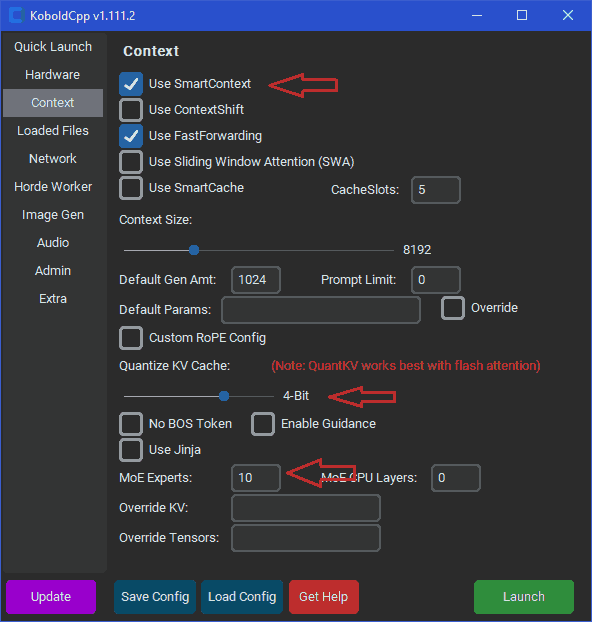Click the purple Update button
Image resolution: width=592 pixels, height=622 pixels.
click(51, 597)
